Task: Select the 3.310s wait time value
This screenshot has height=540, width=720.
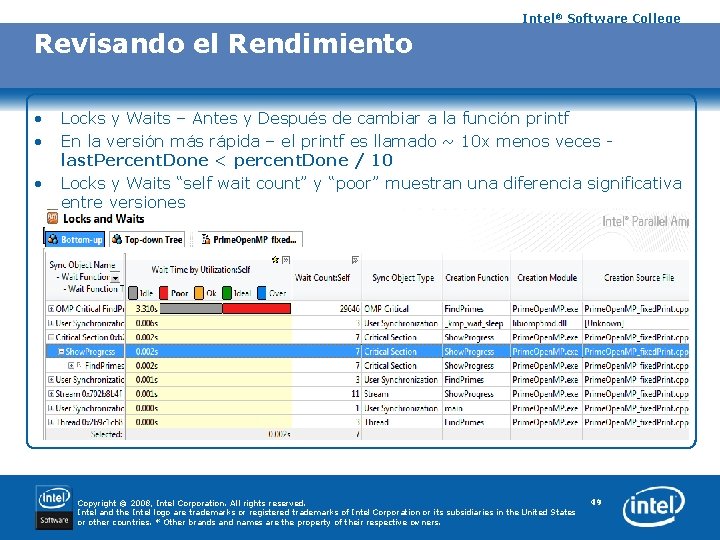Action: pos(147,309)
